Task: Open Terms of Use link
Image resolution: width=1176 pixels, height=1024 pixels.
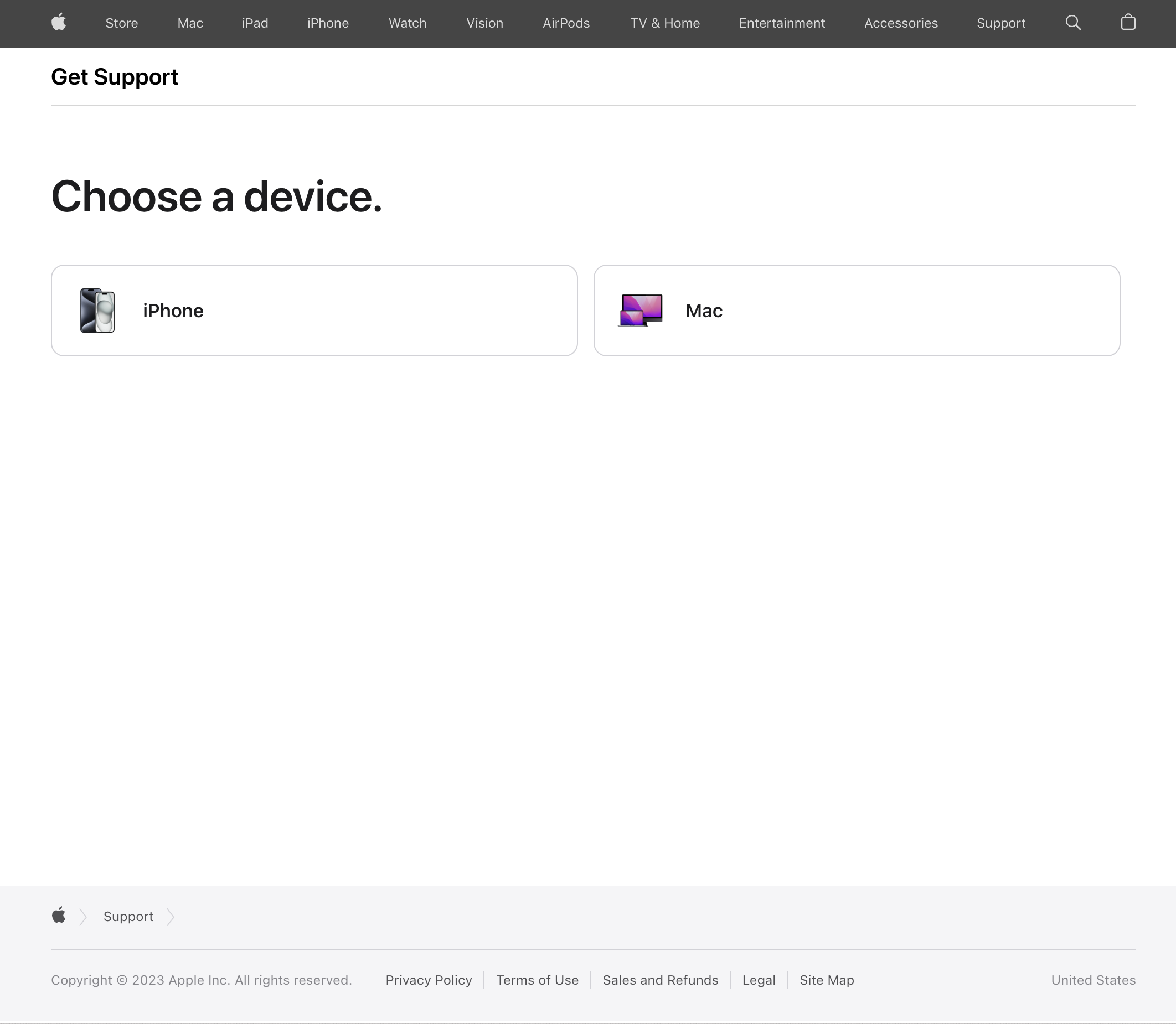Action: coord(537,980)
